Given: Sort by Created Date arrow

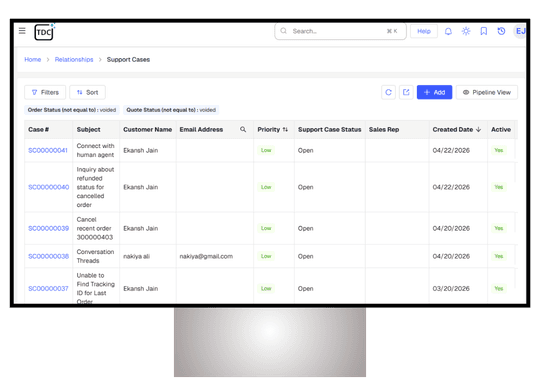Looking at the screenshot, I should (478, 129).
